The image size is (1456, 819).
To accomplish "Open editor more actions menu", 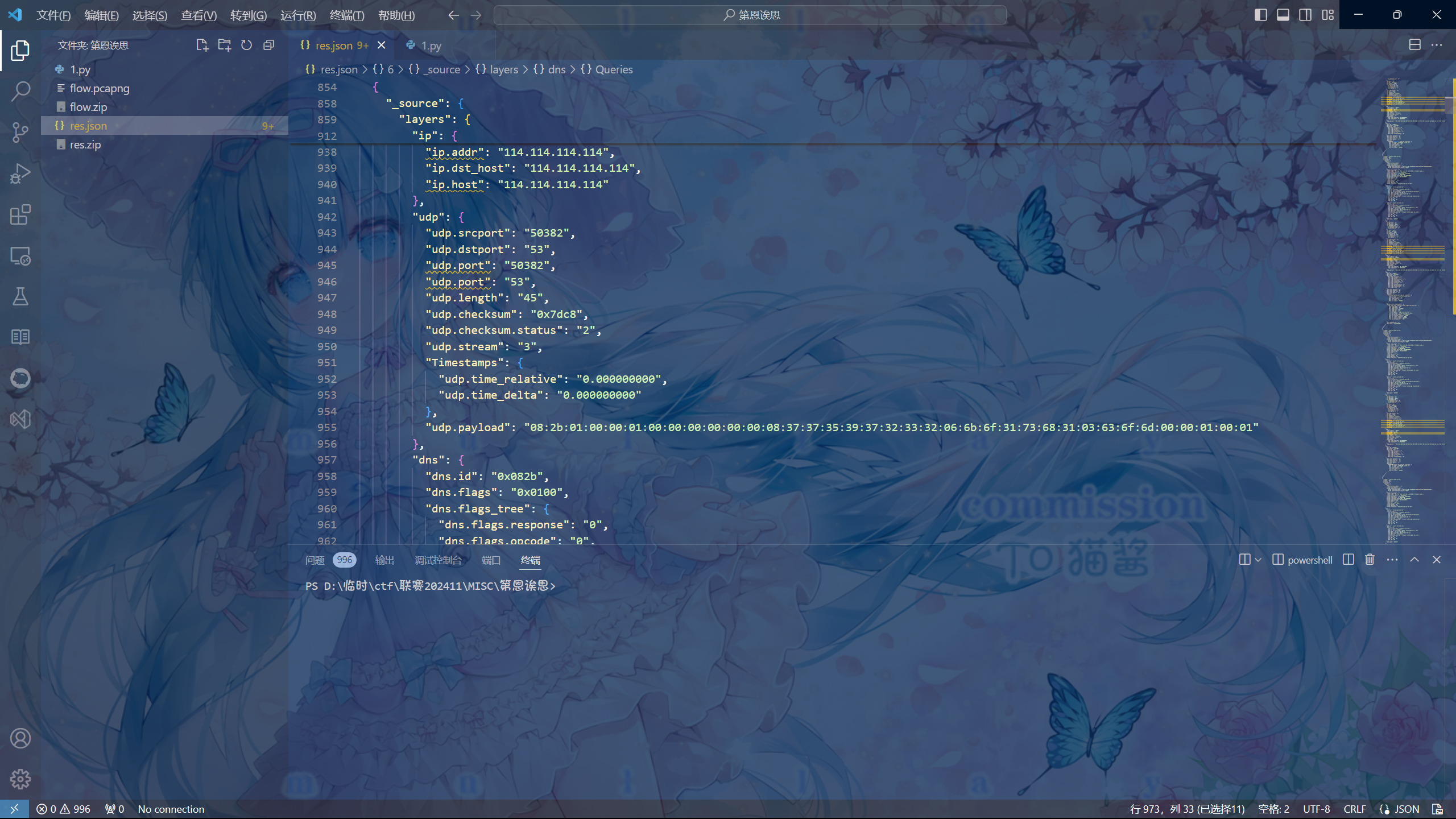I will click(x=1437, y=45).
